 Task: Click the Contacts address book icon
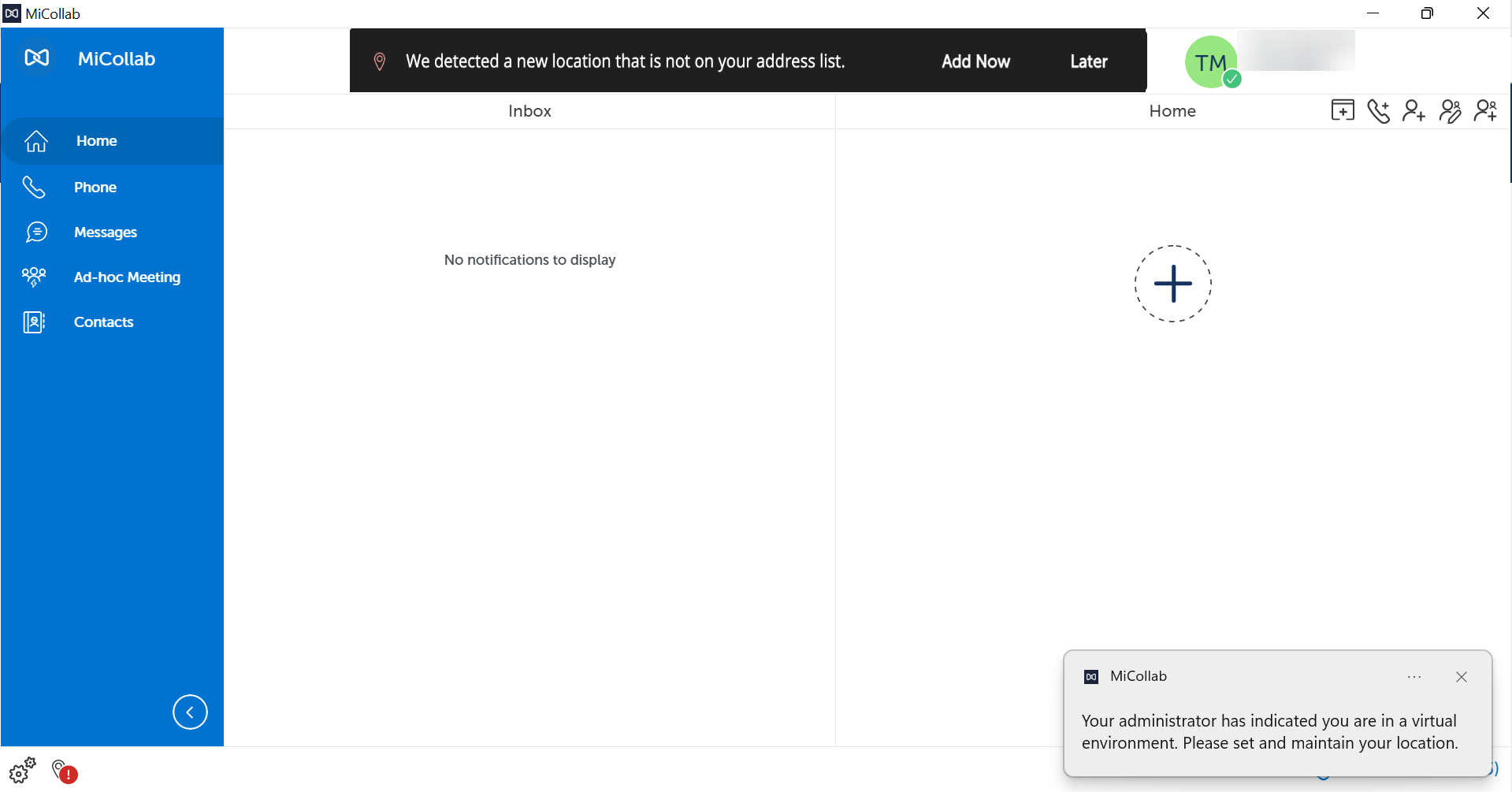34,322
